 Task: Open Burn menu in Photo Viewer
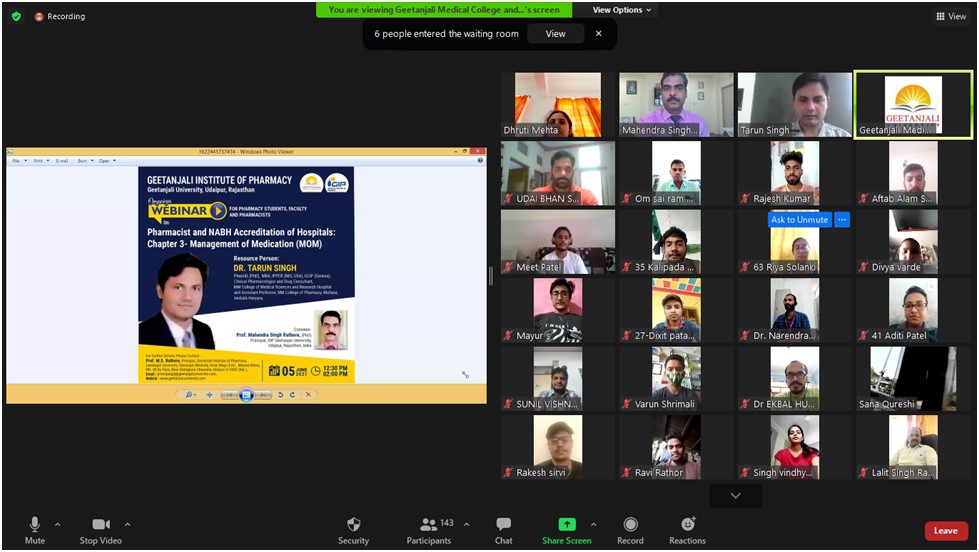point(85,160)
